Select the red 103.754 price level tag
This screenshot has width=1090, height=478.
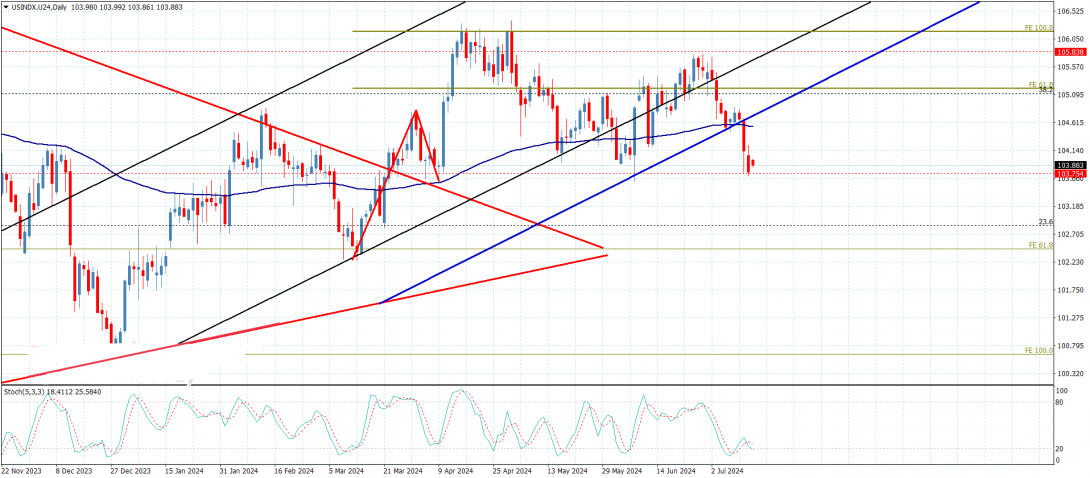point(1070,174)
